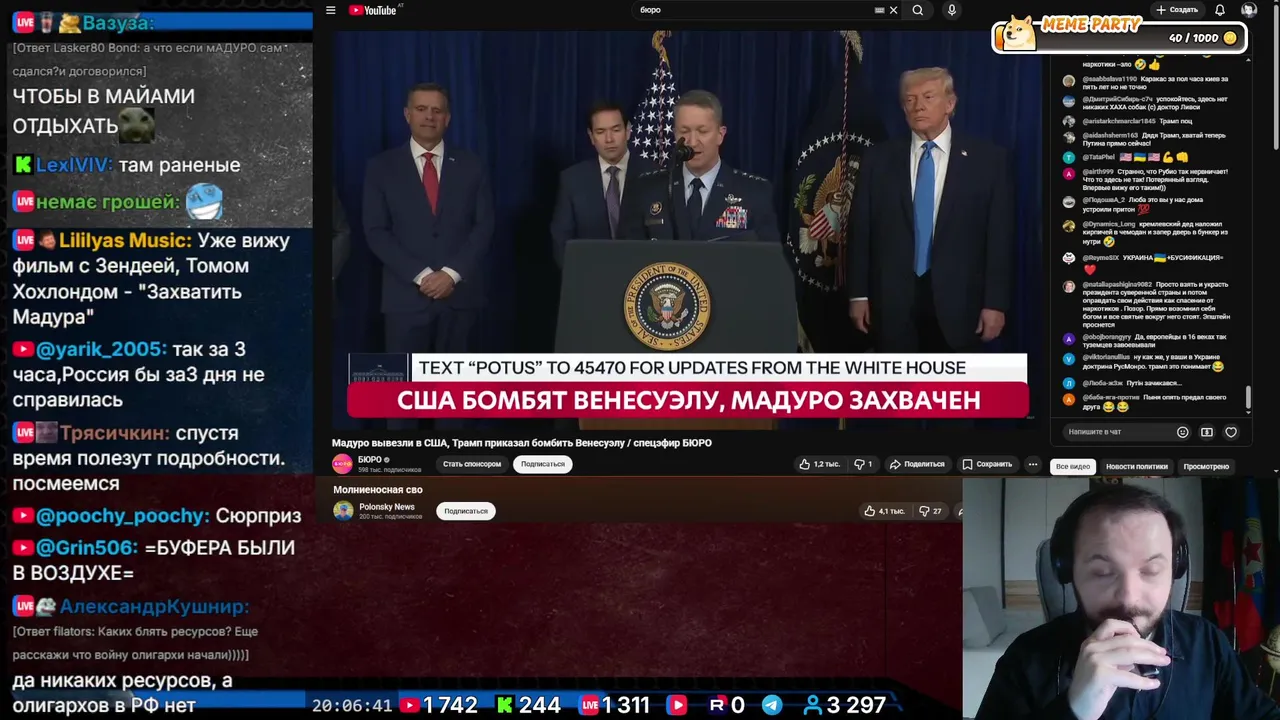1280x720 pixels.
Task: Open the YouTube hamburger guide menu
Action: click(x=330, y=10)
